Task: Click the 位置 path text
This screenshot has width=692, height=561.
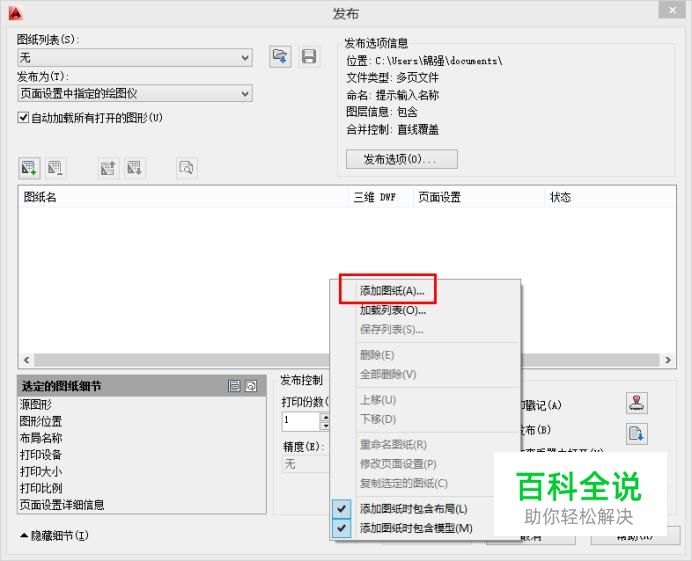Action: (424, 60)
